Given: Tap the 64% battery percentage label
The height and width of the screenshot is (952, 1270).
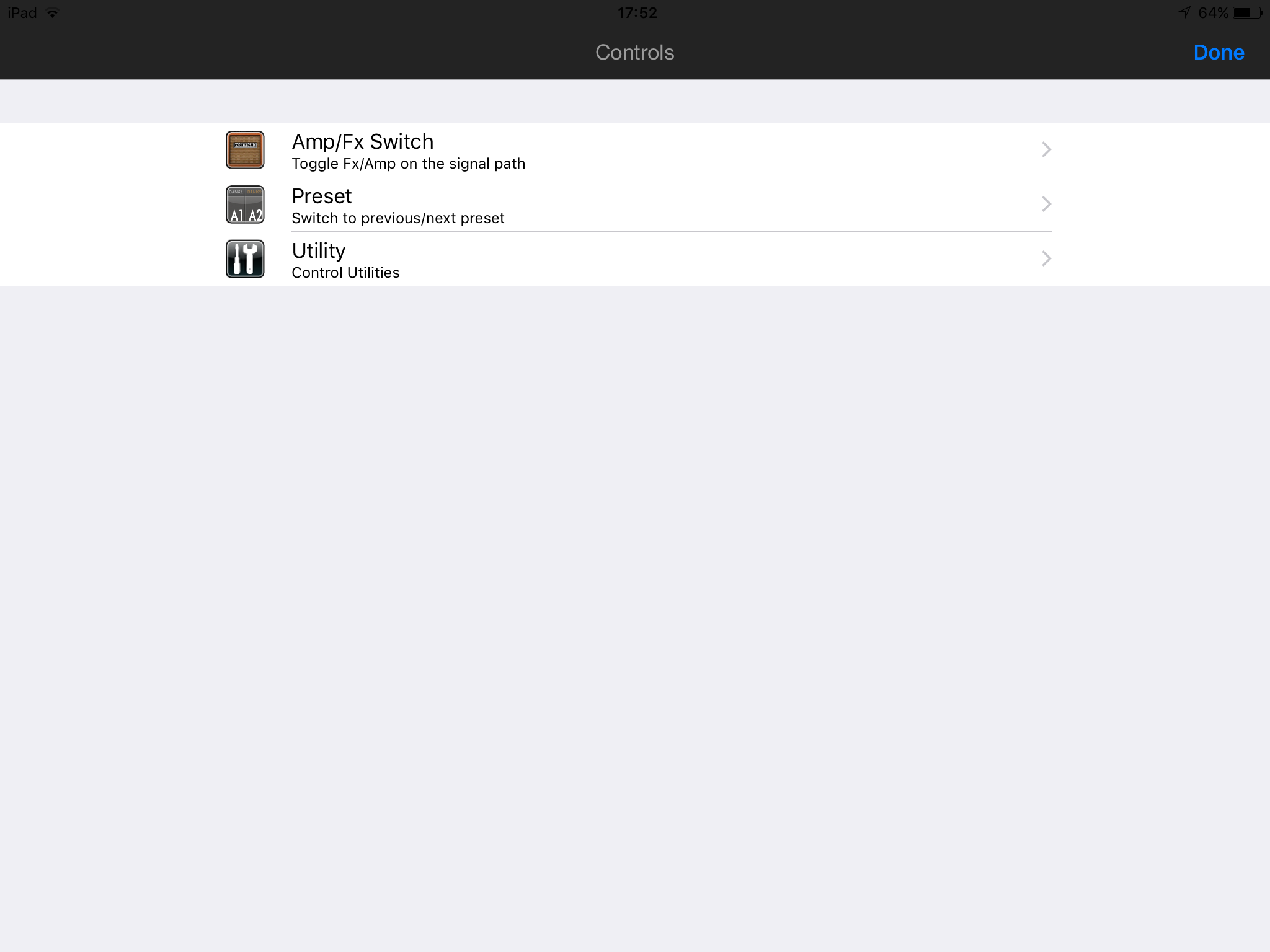Looking at the screenshot, I should (1213, 13).
